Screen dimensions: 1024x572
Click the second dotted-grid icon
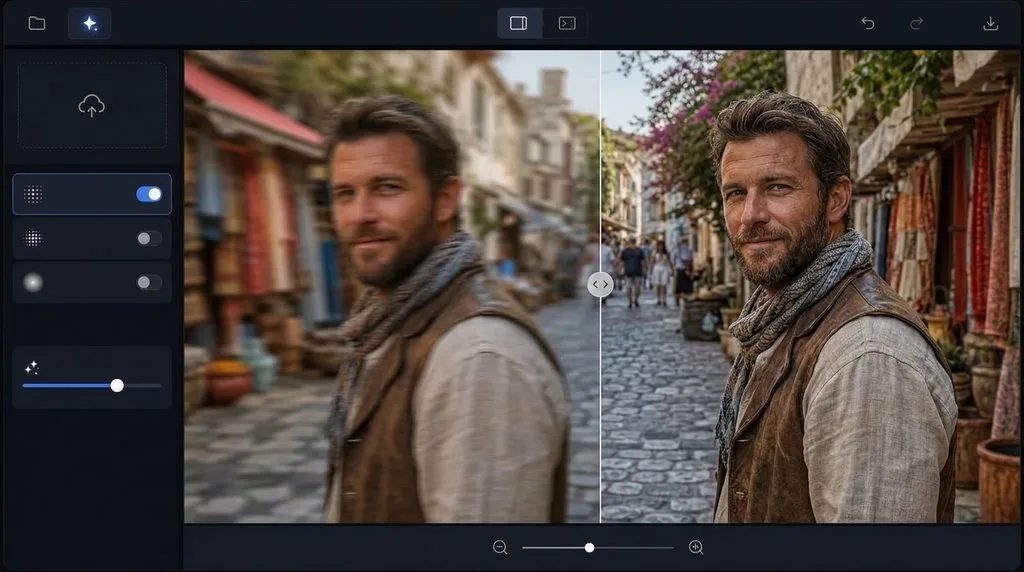point(33,238)
